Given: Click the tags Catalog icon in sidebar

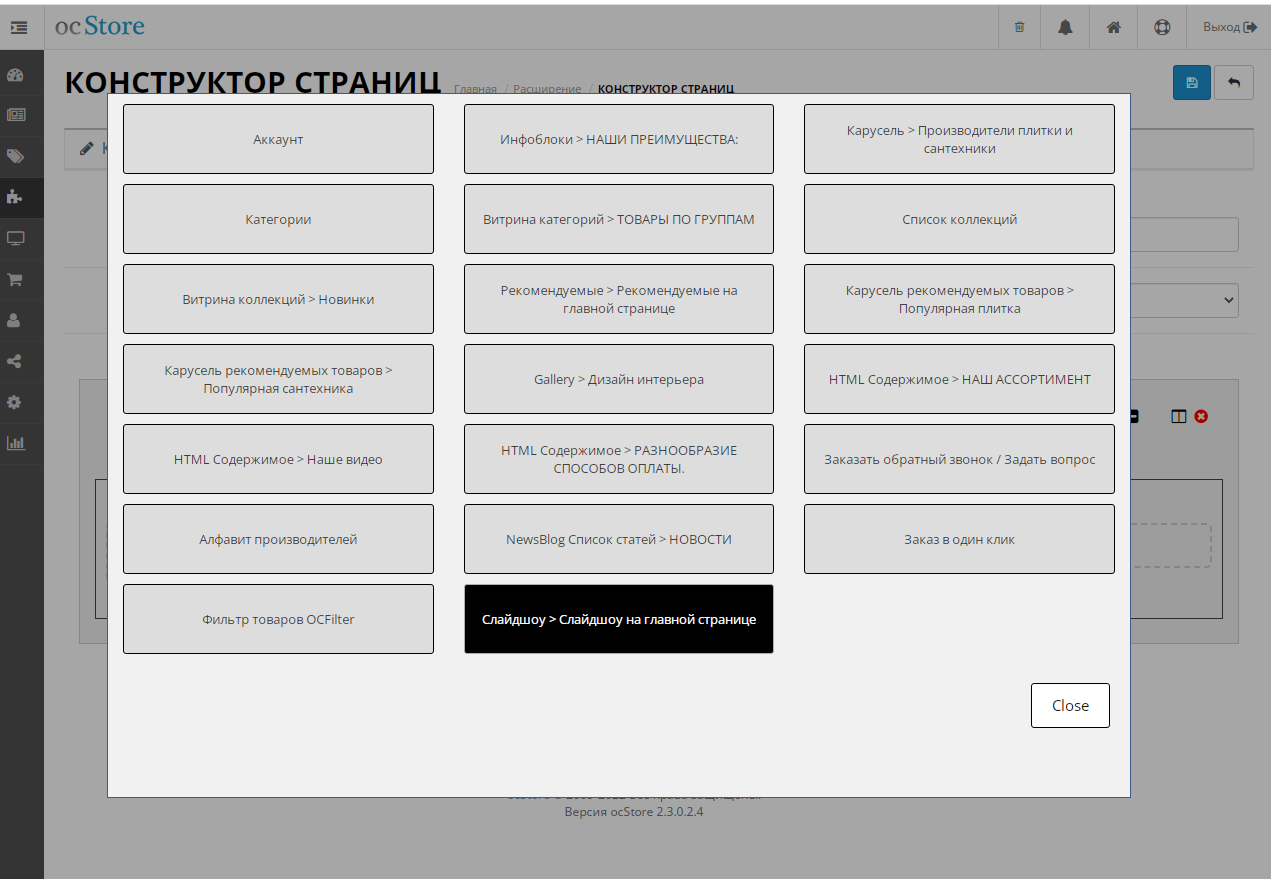Looking at the screenshot, I should coord(15,156).
